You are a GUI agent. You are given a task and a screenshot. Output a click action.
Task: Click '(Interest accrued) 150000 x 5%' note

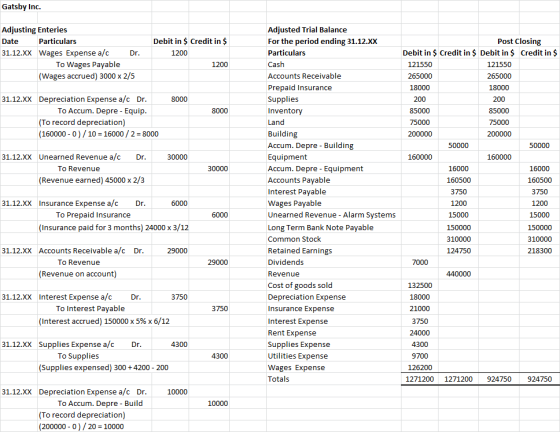(104, 321)
